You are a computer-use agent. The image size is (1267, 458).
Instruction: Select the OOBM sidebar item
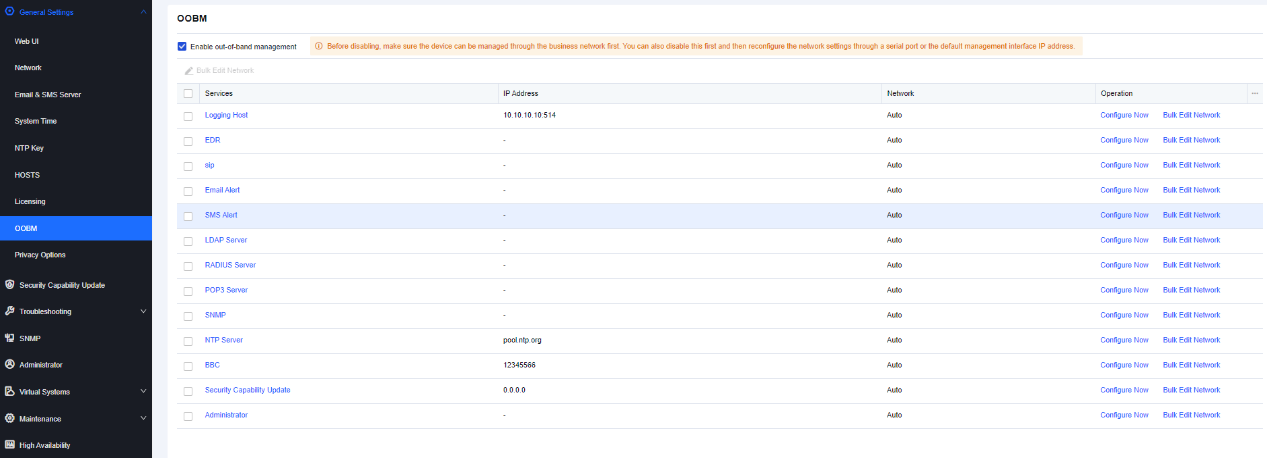pos(76,228)
